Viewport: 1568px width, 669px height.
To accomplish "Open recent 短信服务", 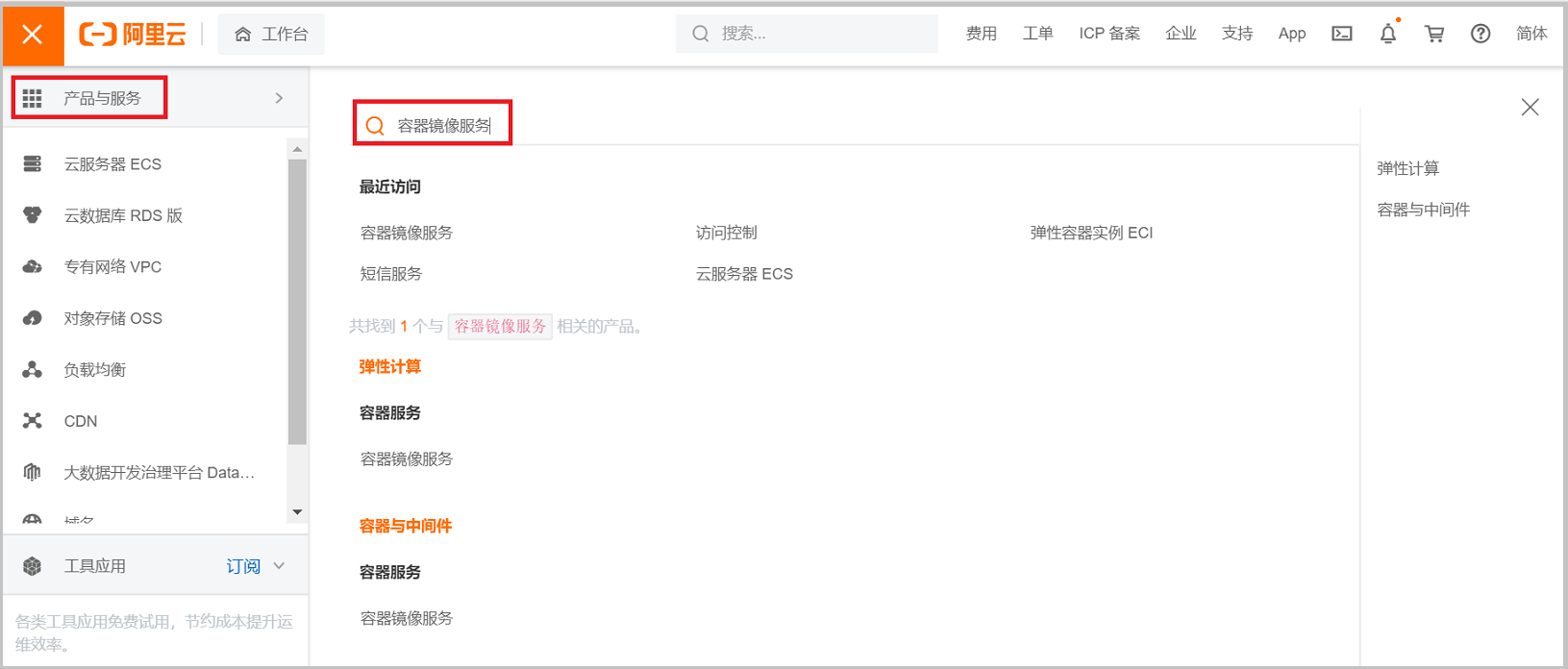I will click(x=391, y=274).
